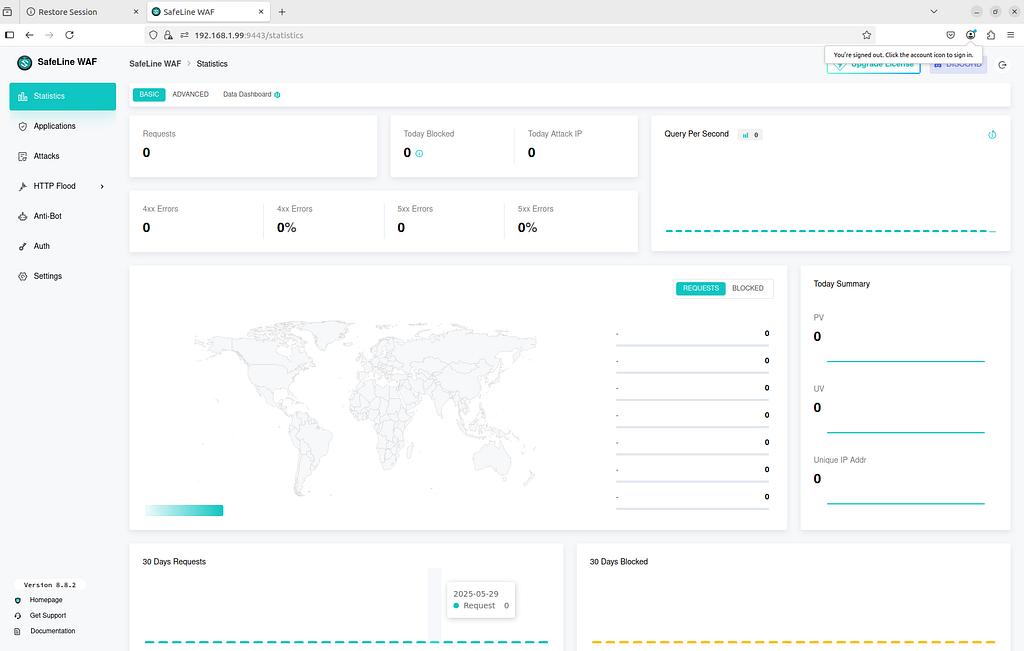Click the world map
Image resolution: width=1024 pixels, height=651 pixels.
[x=366, y=408]
